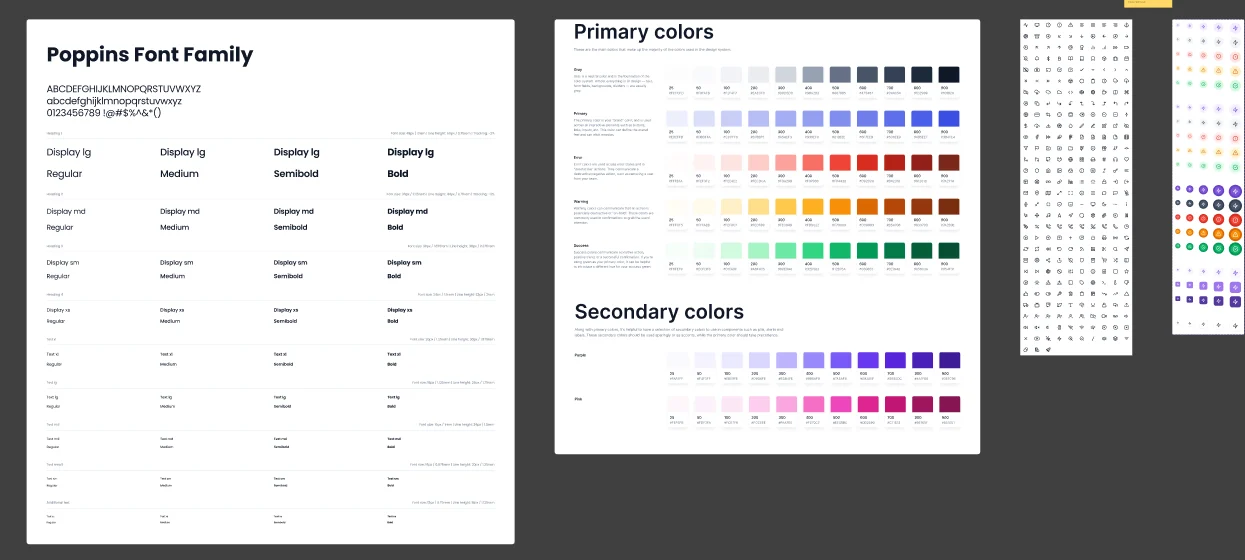Select the largest dark gray circle featured icon
Screen dimensions: 1245x560
[x=1235, y=206]
